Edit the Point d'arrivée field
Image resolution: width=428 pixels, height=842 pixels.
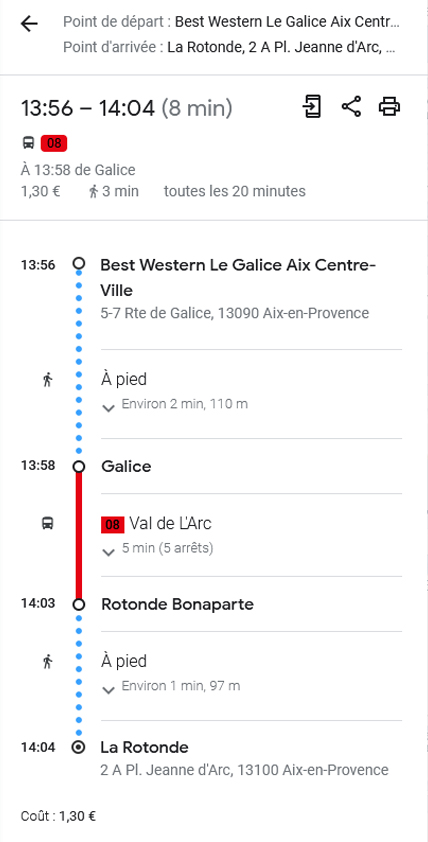(230, 47)
